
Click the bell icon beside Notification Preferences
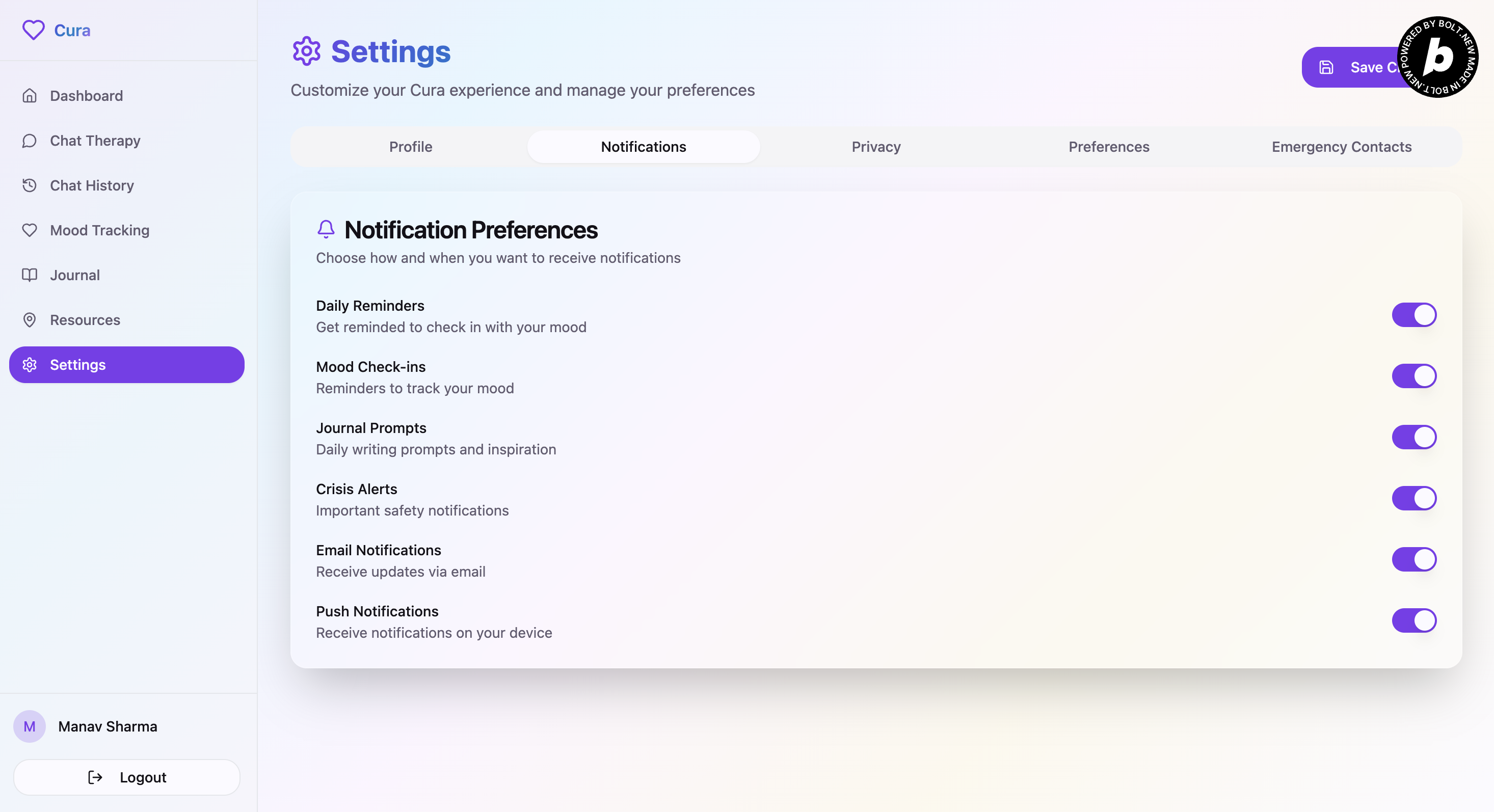pos(326,229)
